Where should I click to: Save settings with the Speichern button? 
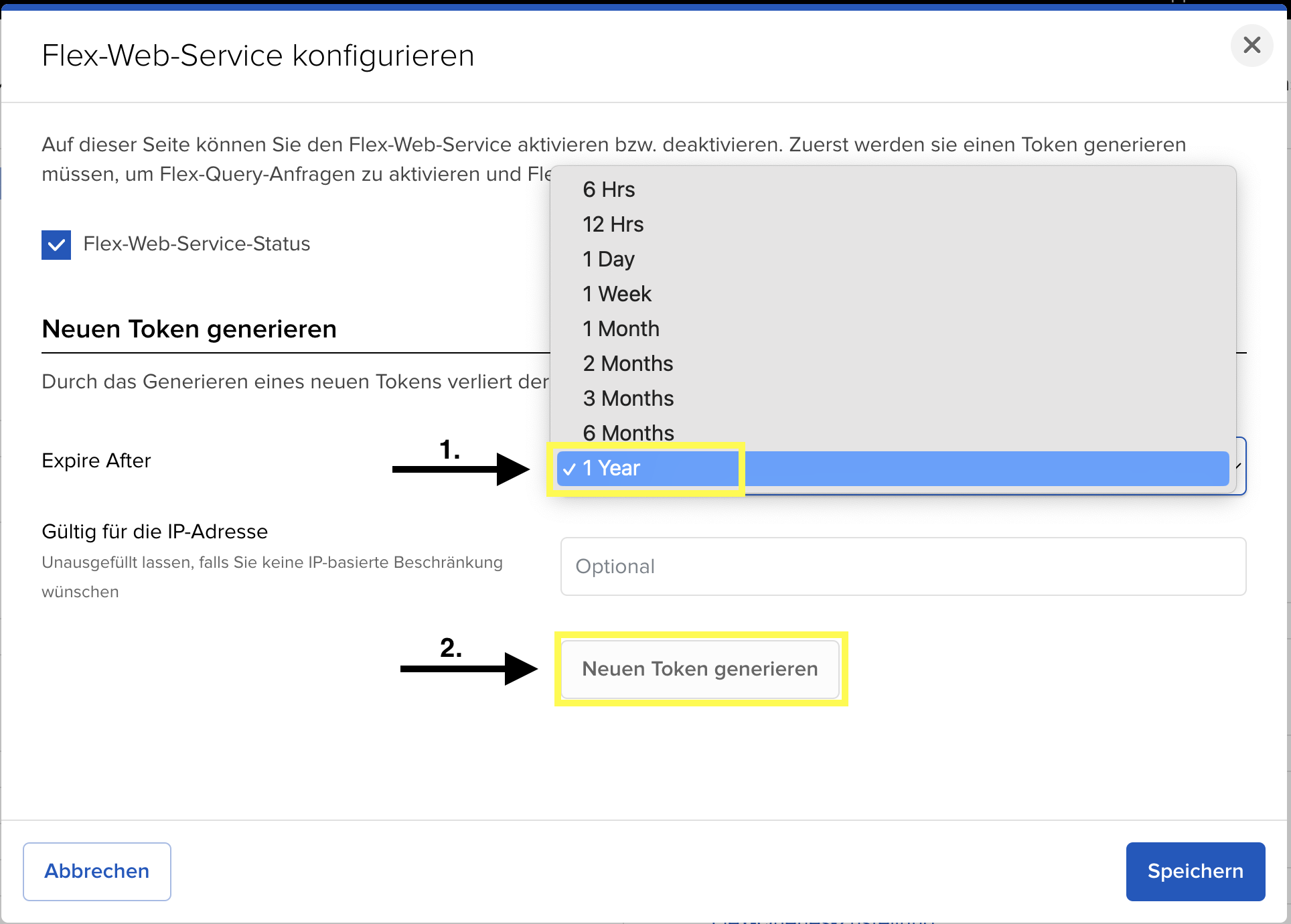click(x=1195, y=871)
